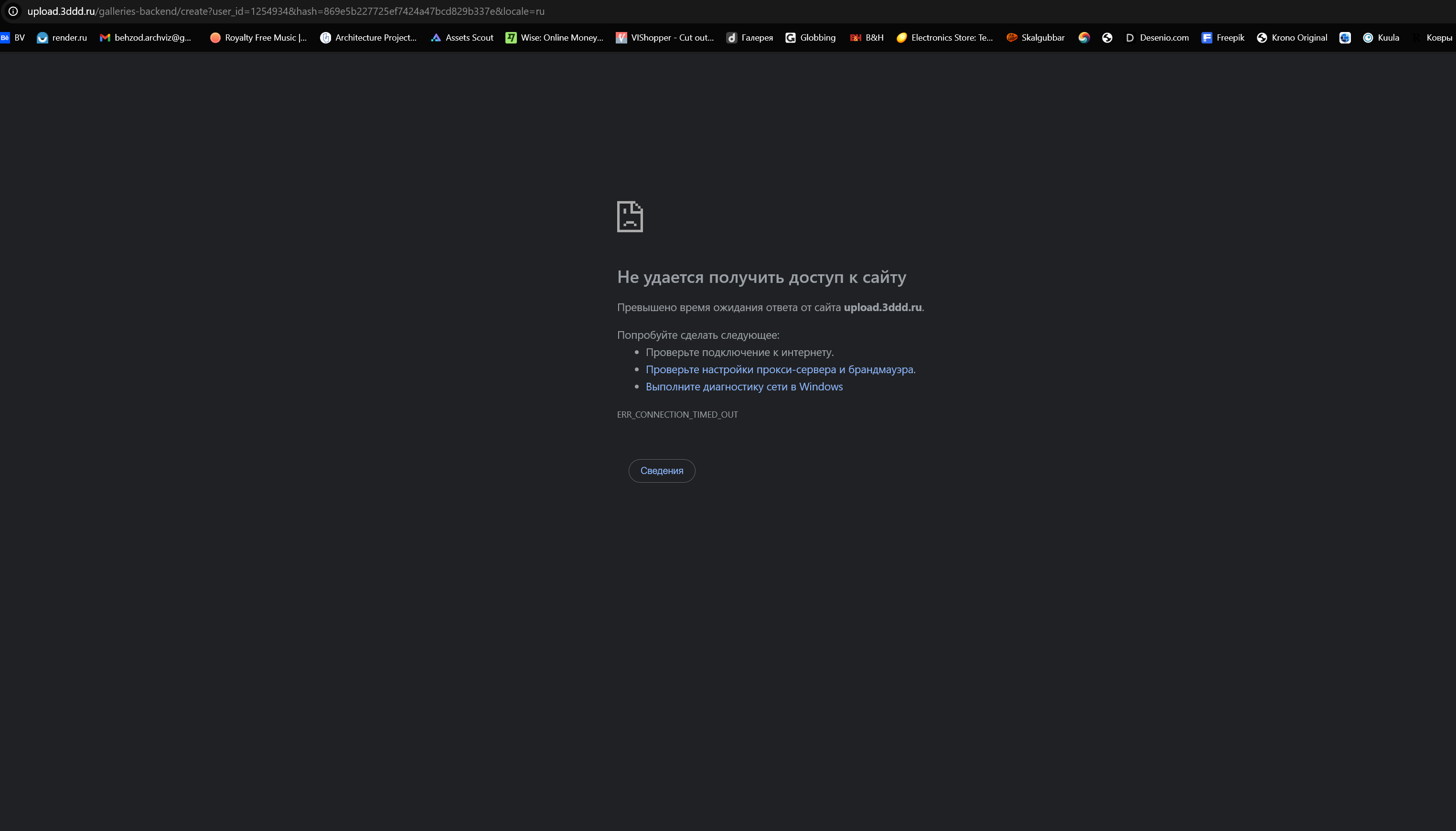1456x831 pixels.
Task: Click the 'Попробуйте сделать следующее:' text
Action: (698, 335)
